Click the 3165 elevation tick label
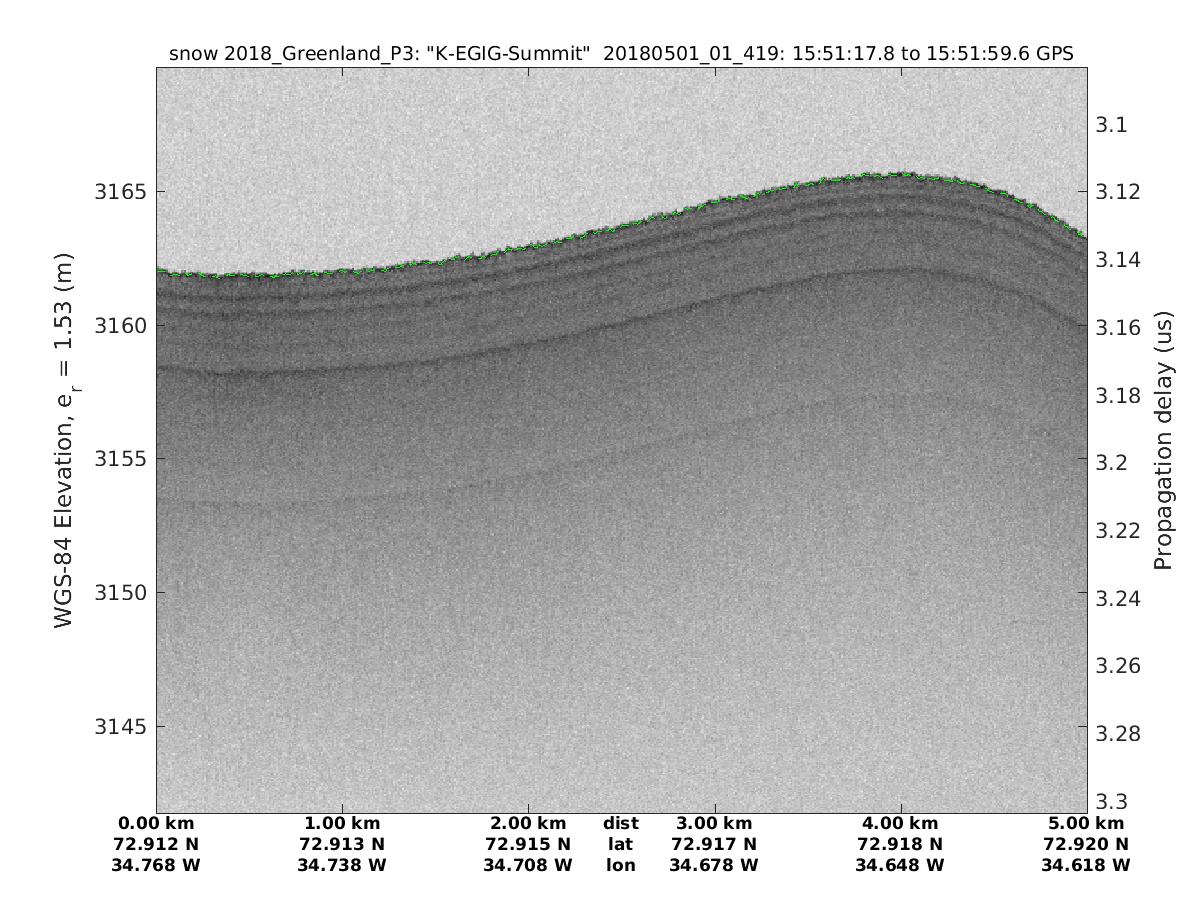 click(120, 191)
